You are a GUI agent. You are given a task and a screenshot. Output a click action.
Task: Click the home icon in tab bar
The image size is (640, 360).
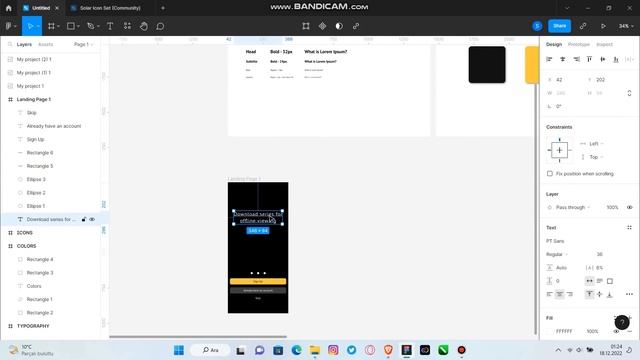(9, 8)
